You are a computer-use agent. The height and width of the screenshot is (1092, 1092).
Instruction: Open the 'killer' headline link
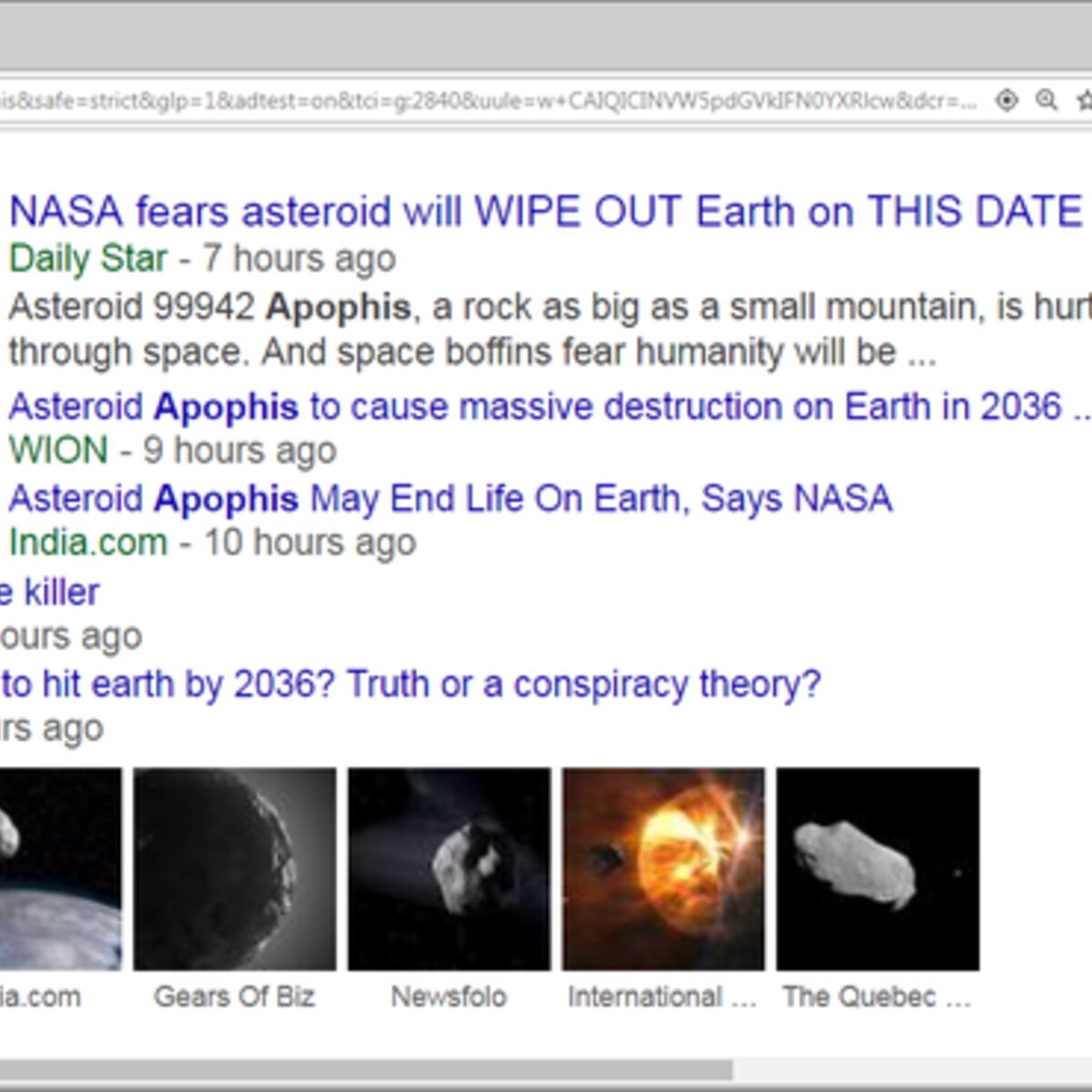coord(49,592)
